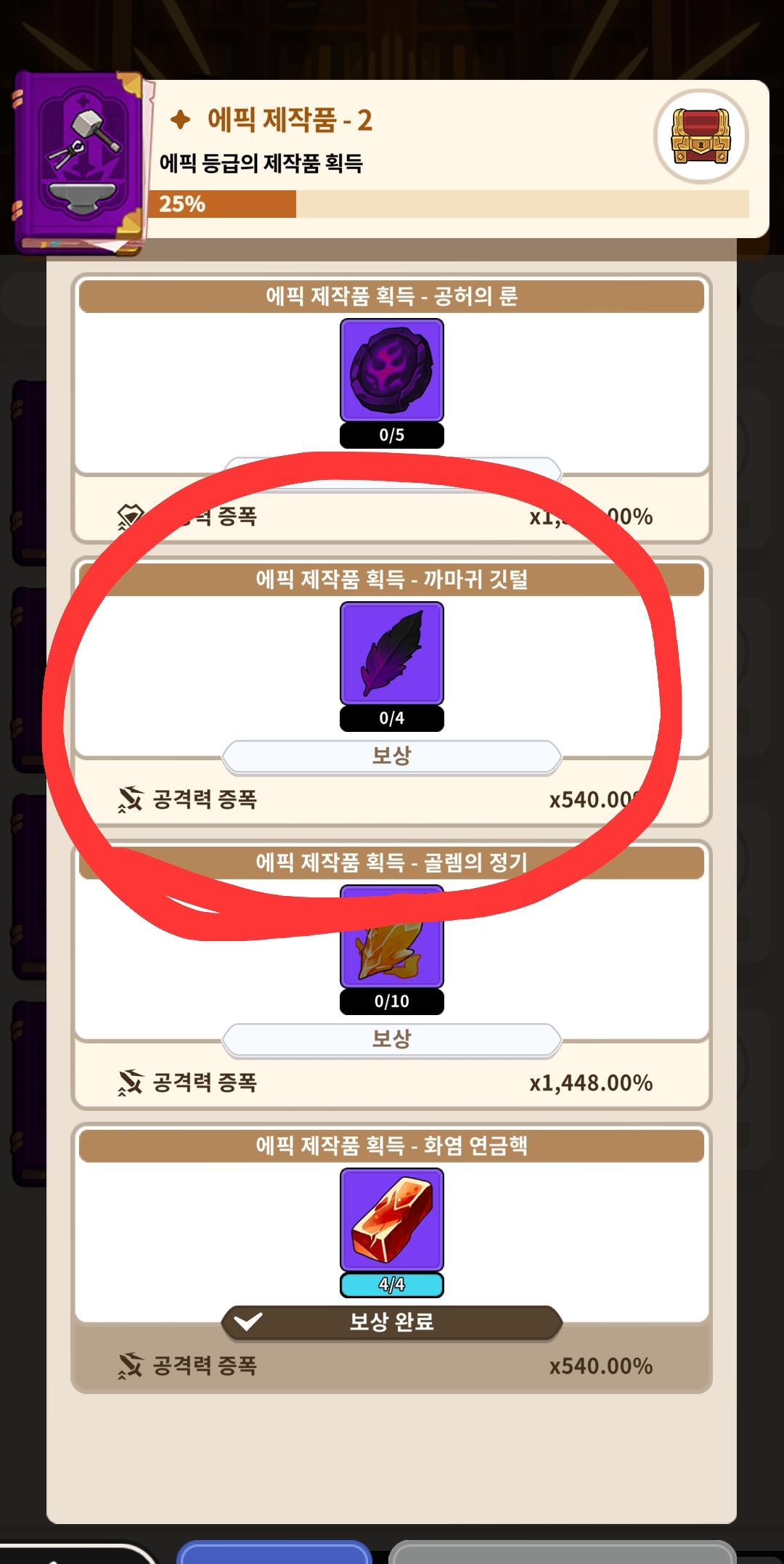Select the flame alchemy core icon

[x=392, y=1219]
